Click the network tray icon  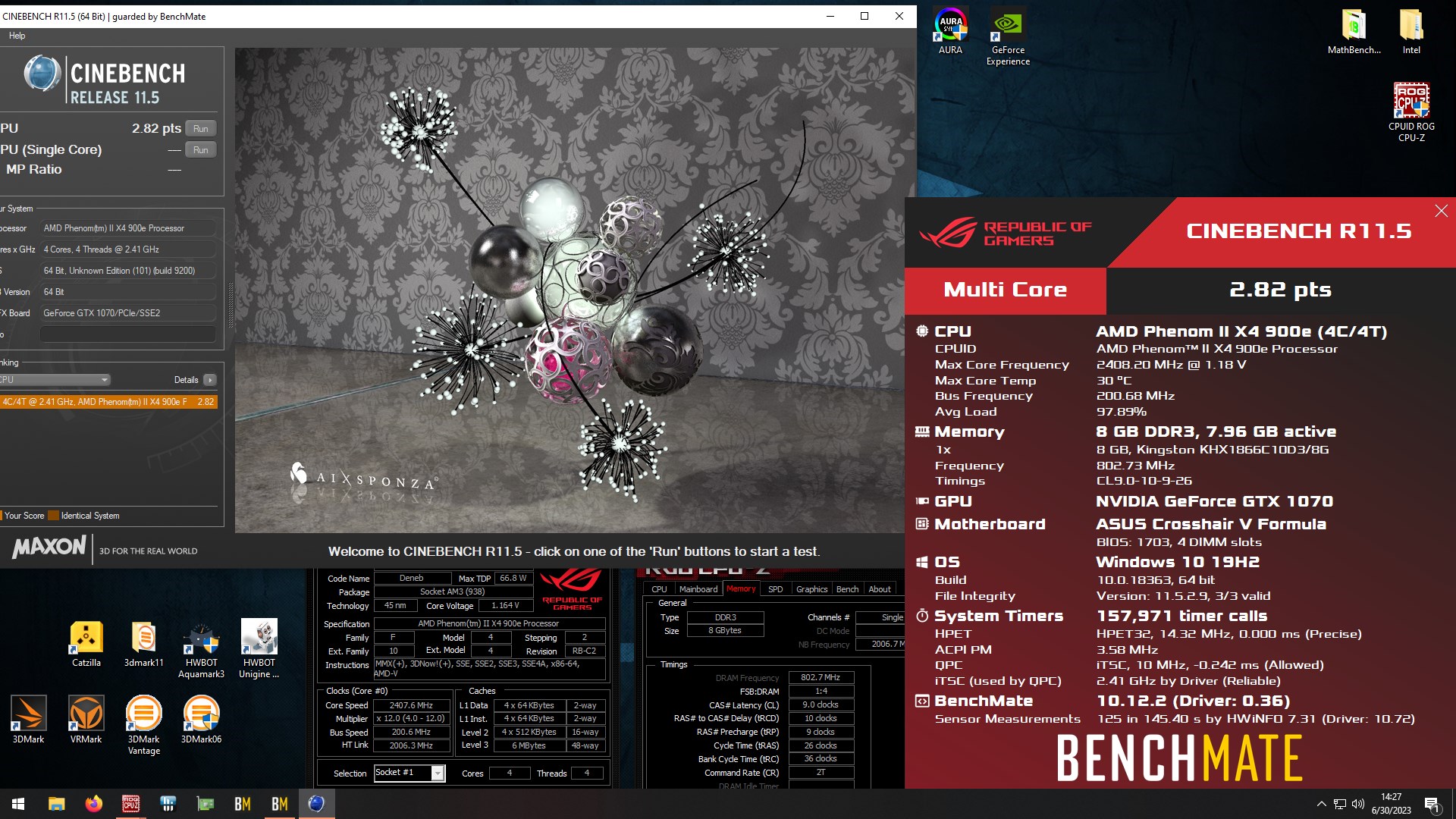pos(1340,804)
